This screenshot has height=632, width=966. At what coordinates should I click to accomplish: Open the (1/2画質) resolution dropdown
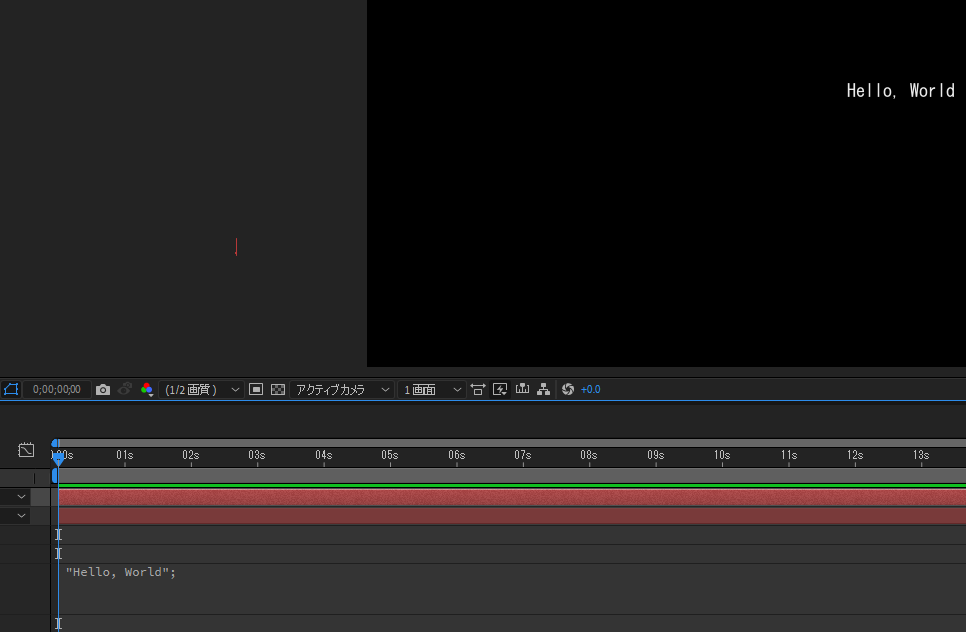point(201,389)
